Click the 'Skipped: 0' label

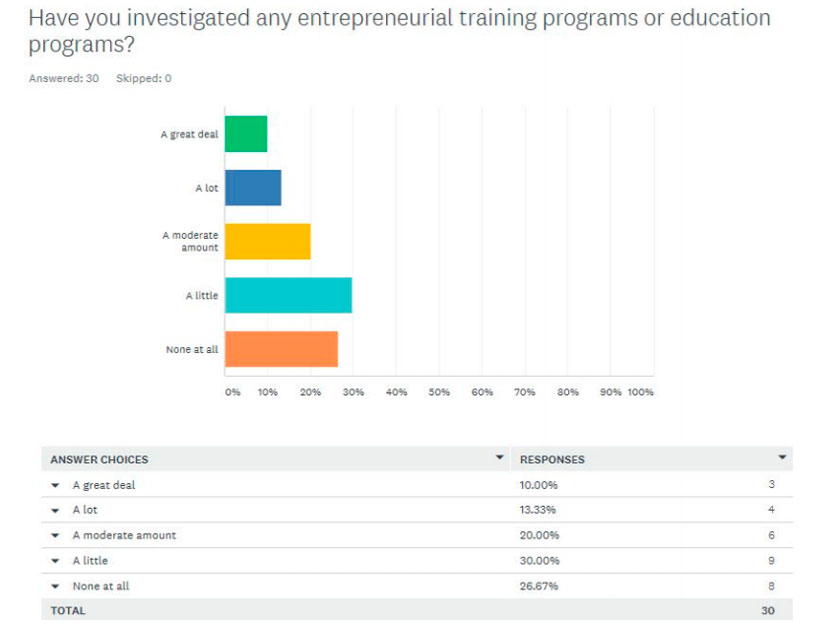click(144, 78)
